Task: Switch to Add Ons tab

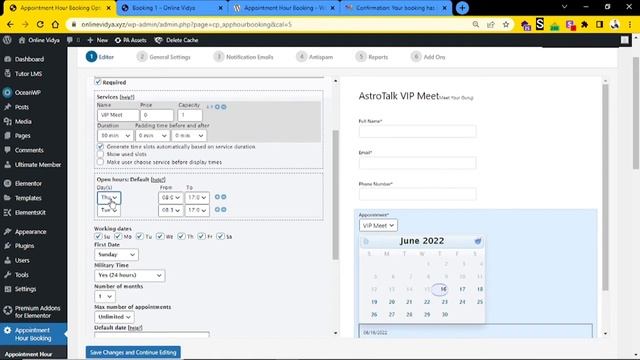Action: 428,57
